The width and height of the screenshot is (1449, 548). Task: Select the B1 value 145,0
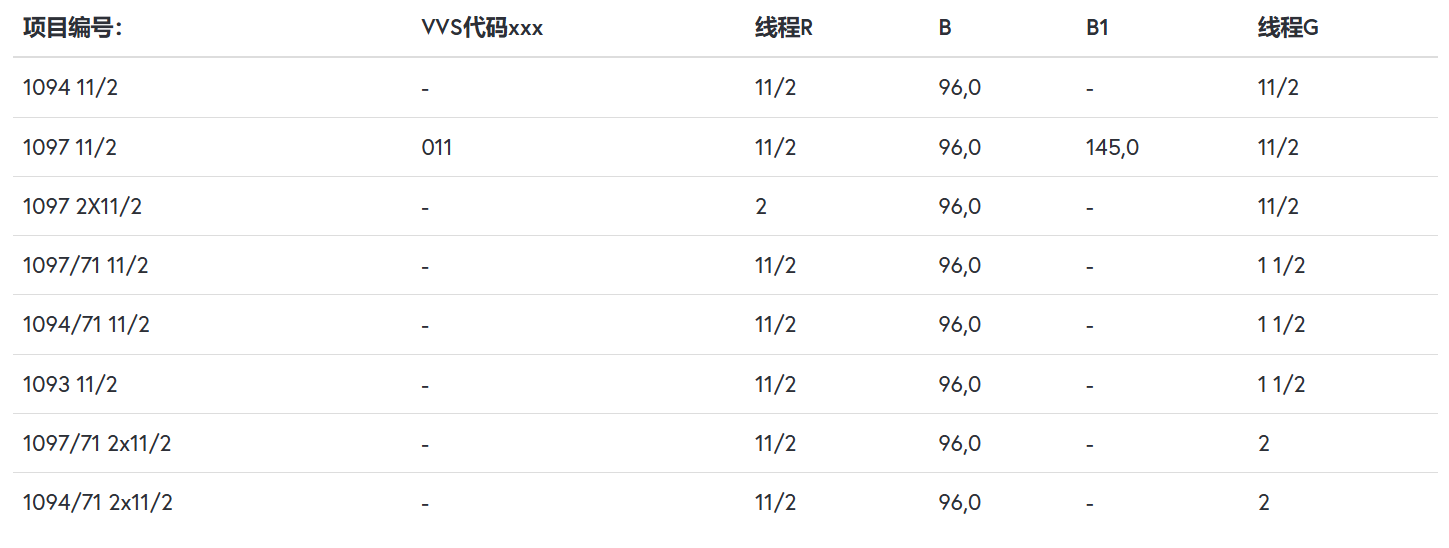click(x=1112, y=148)
